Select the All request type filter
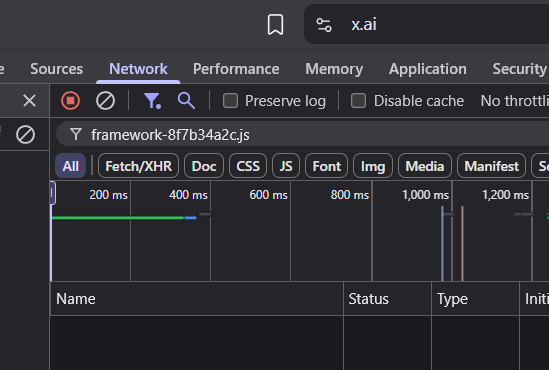The height and width of the screenshot is (370, 549). point(70,166)
